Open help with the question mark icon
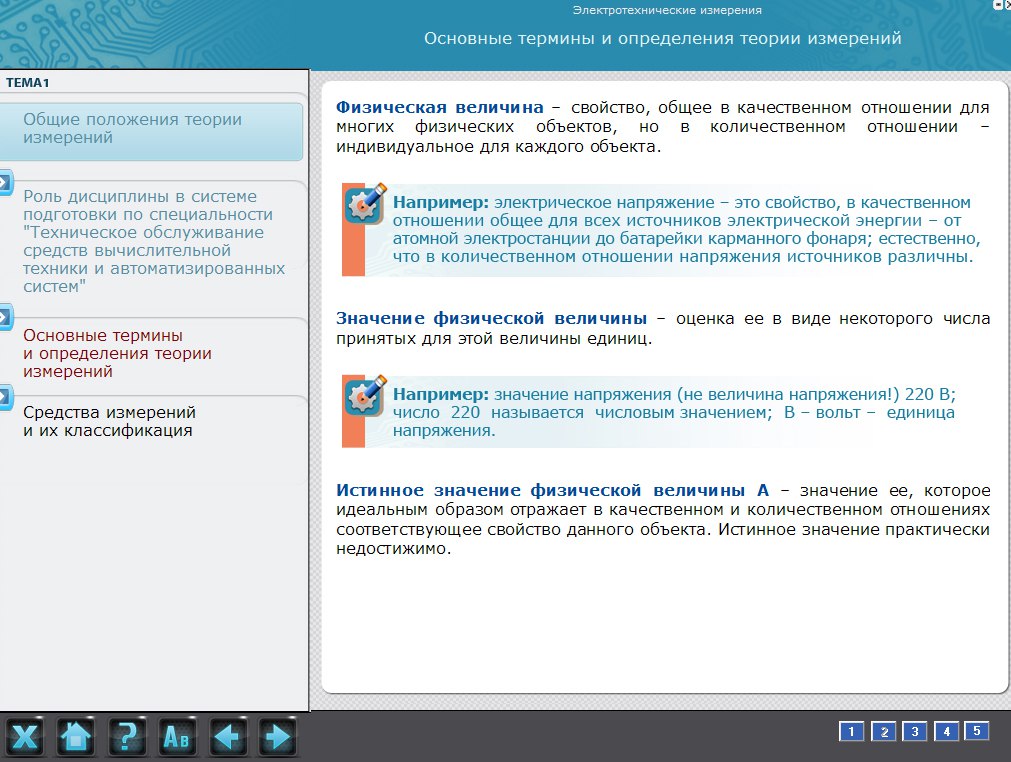The image size is (1011, 762). (126, 738)
